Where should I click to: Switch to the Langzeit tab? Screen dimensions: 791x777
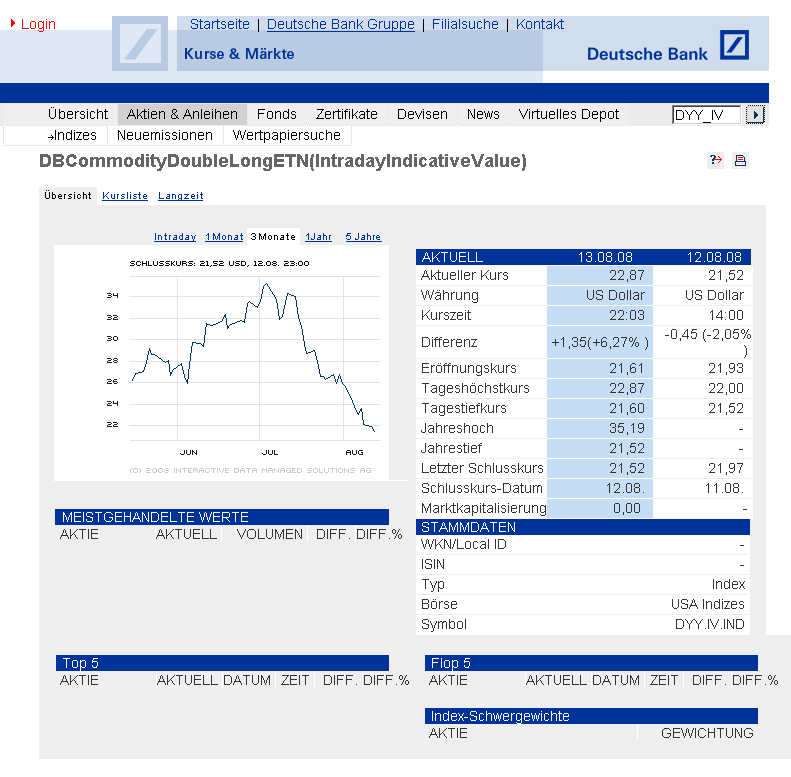click(x=181, y=196)
